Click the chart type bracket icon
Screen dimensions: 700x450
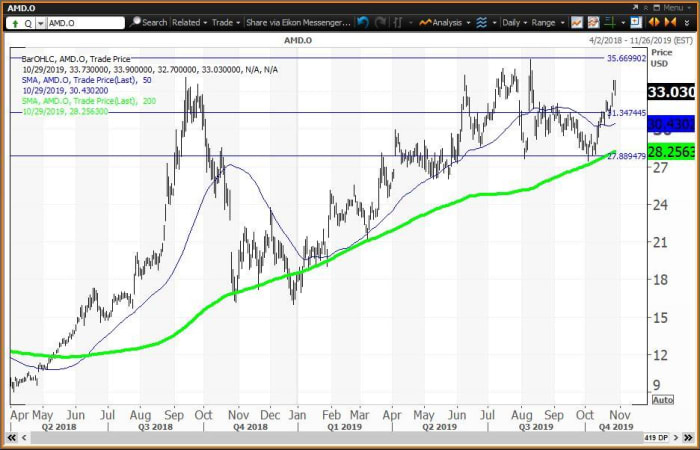(397, 22)
